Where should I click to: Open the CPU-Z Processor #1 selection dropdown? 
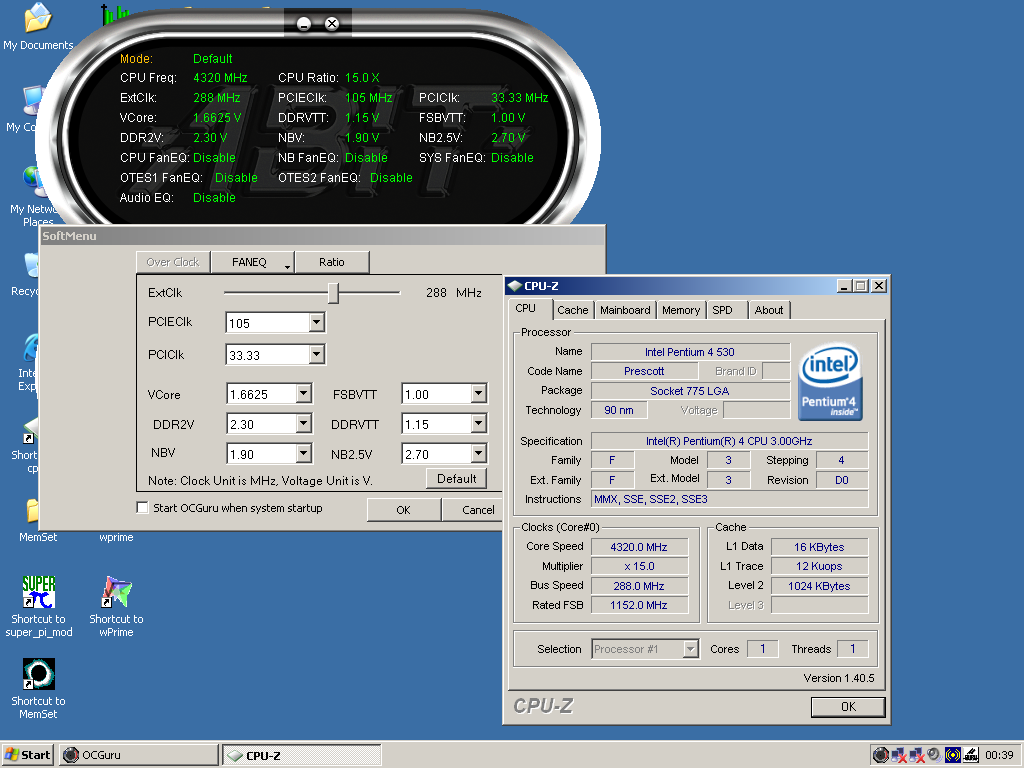690,648
